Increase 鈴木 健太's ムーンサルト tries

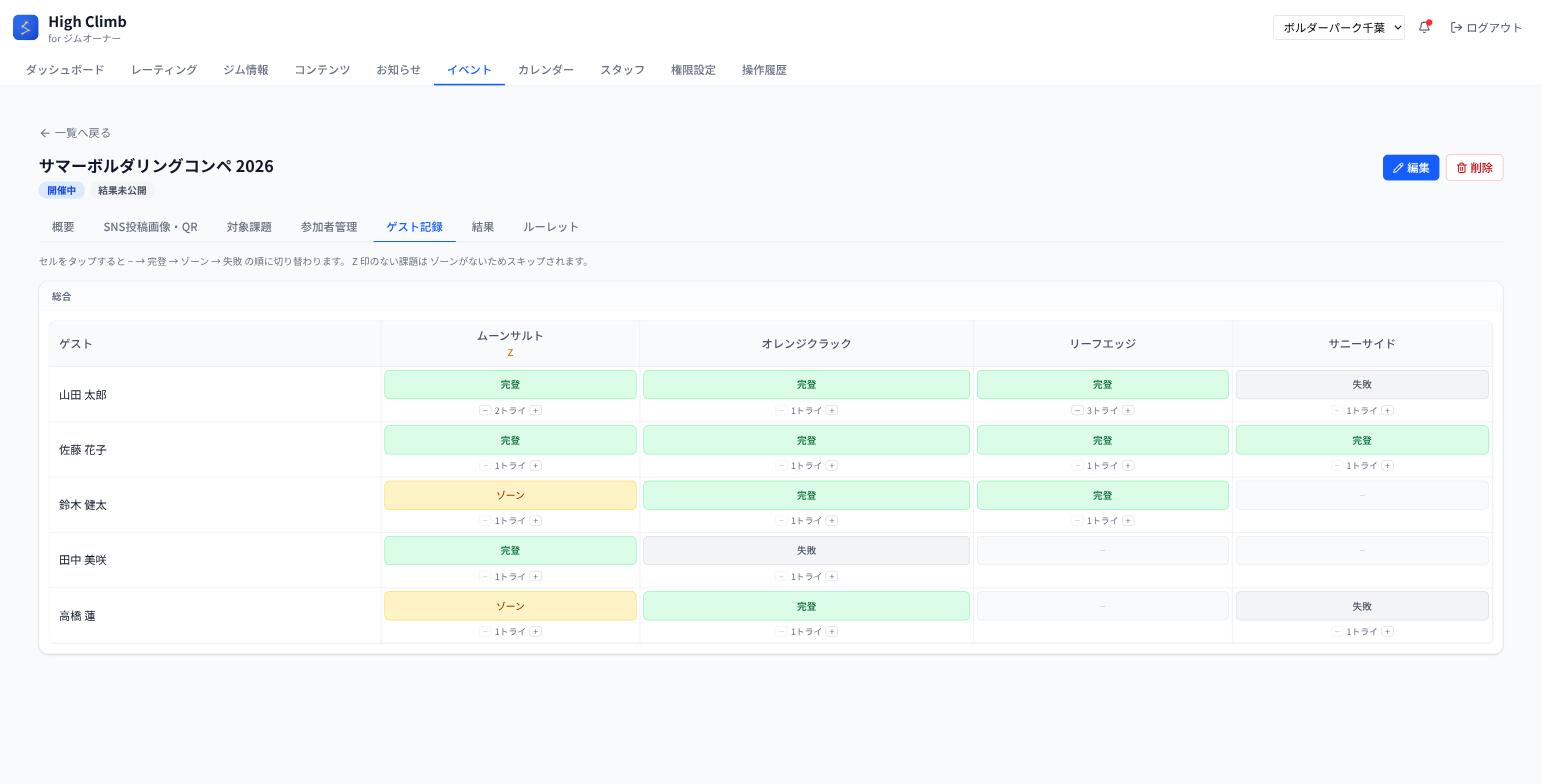[x=536, y=521]
